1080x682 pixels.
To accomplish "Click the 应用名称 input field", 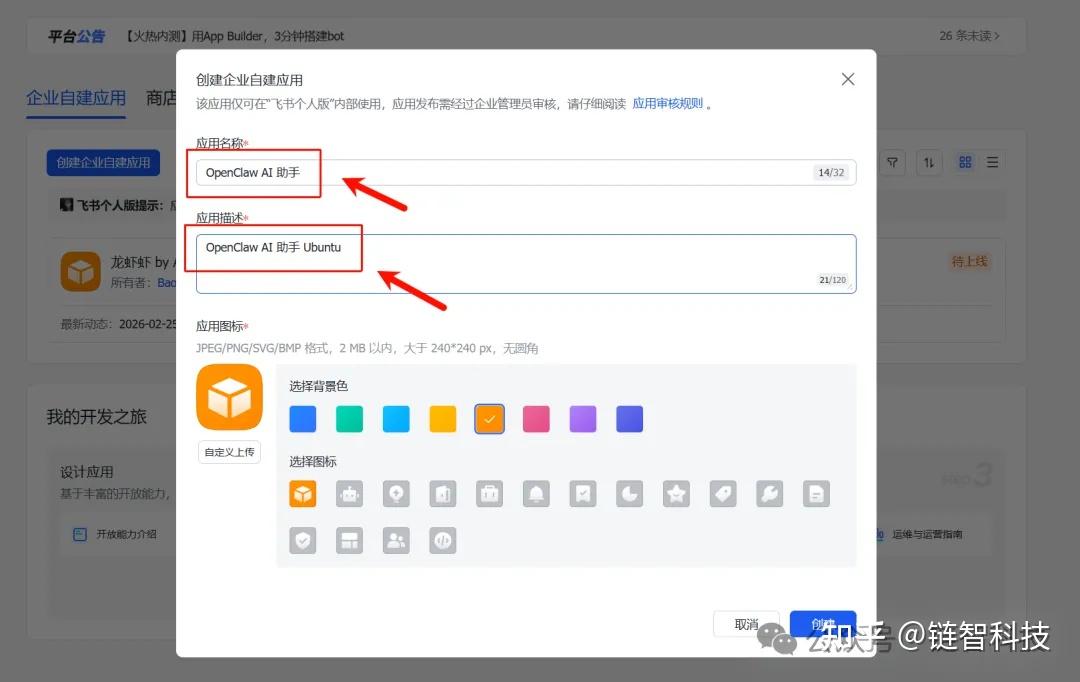I will coord(526,172).
